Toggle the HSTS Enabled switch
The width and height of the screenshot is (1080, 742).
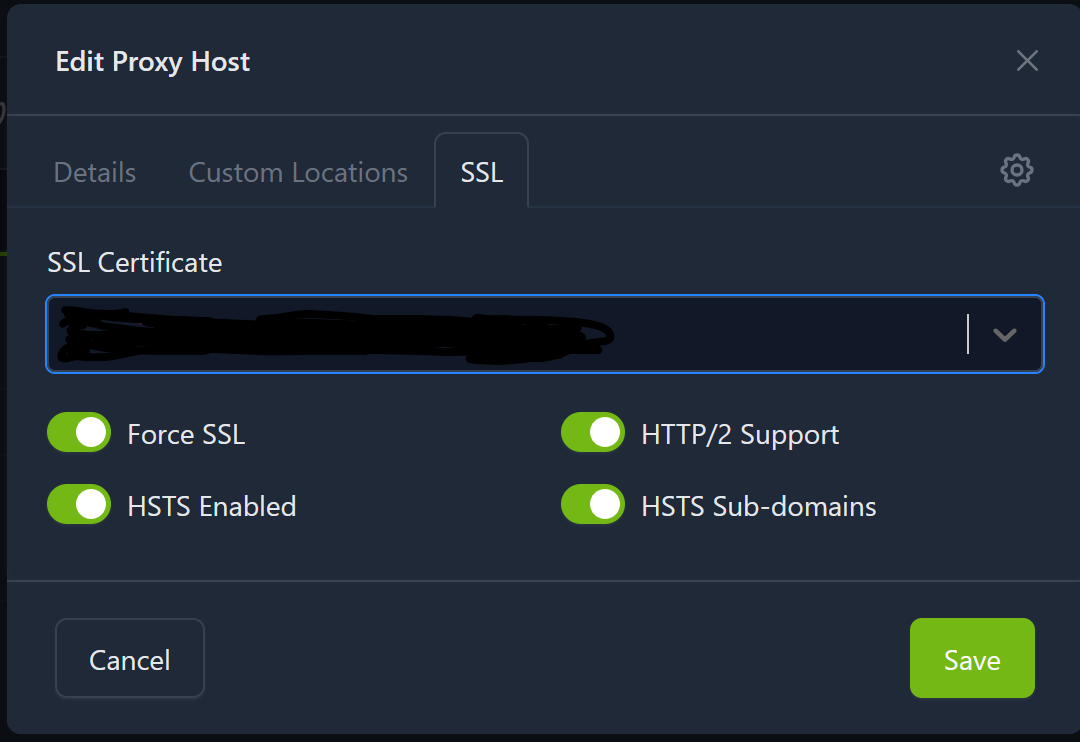click(x=79, y=505)
